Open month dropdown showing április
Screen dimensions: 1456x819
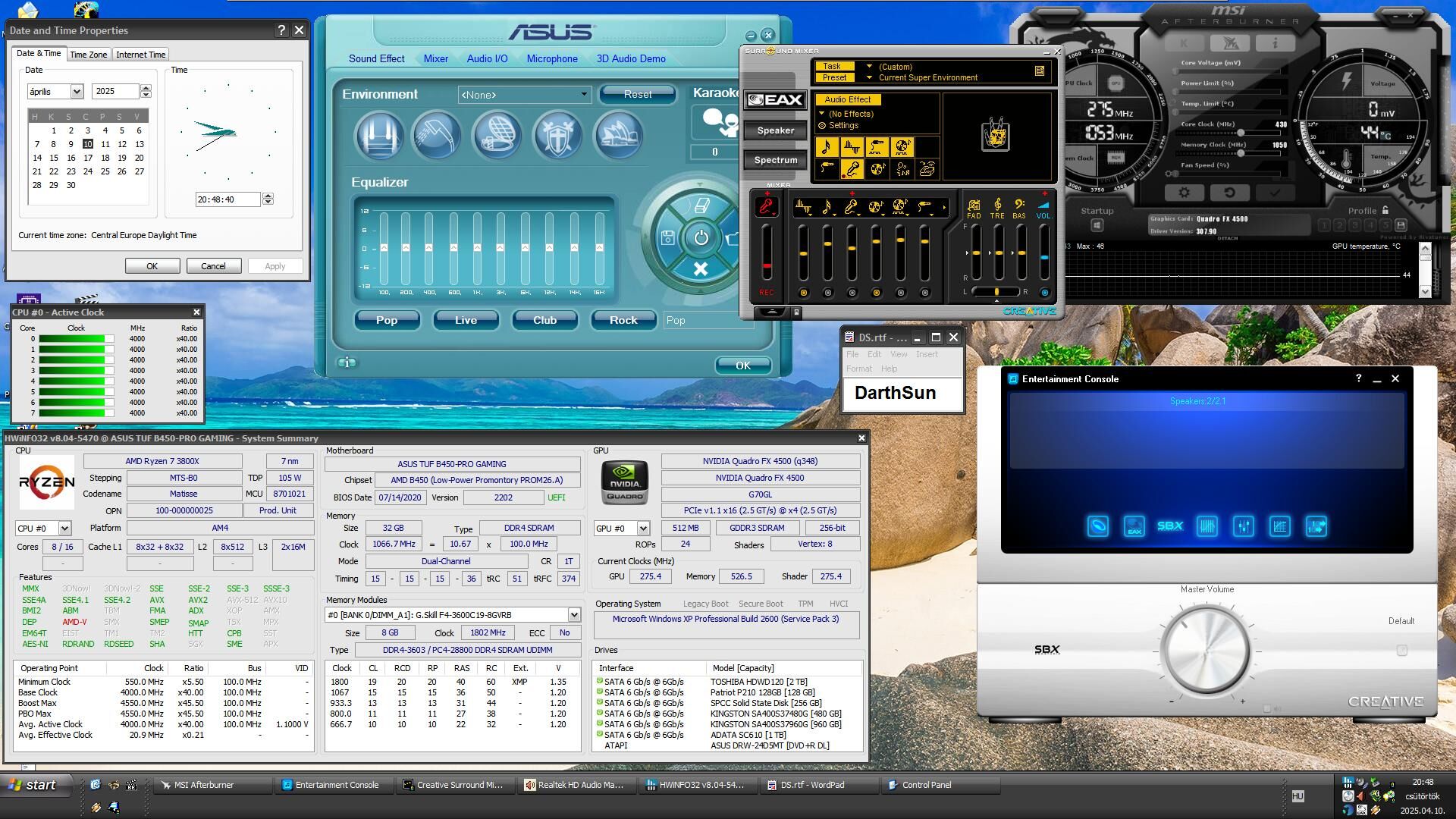pos(77,91)
